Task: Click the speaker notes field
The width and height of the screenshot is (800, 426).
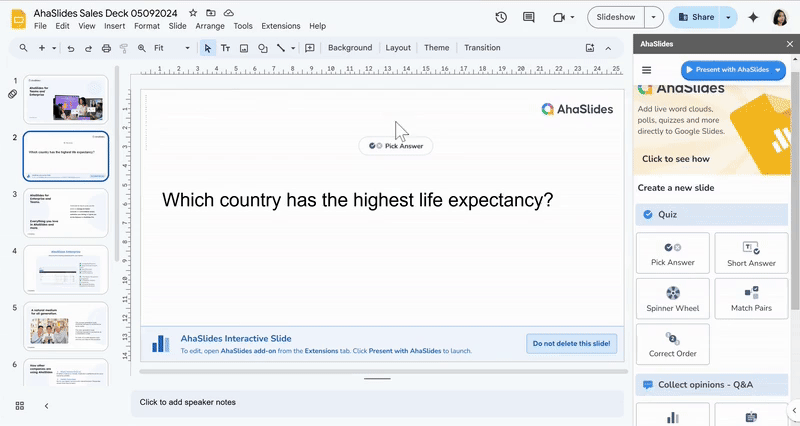Action: coord(378,403)
